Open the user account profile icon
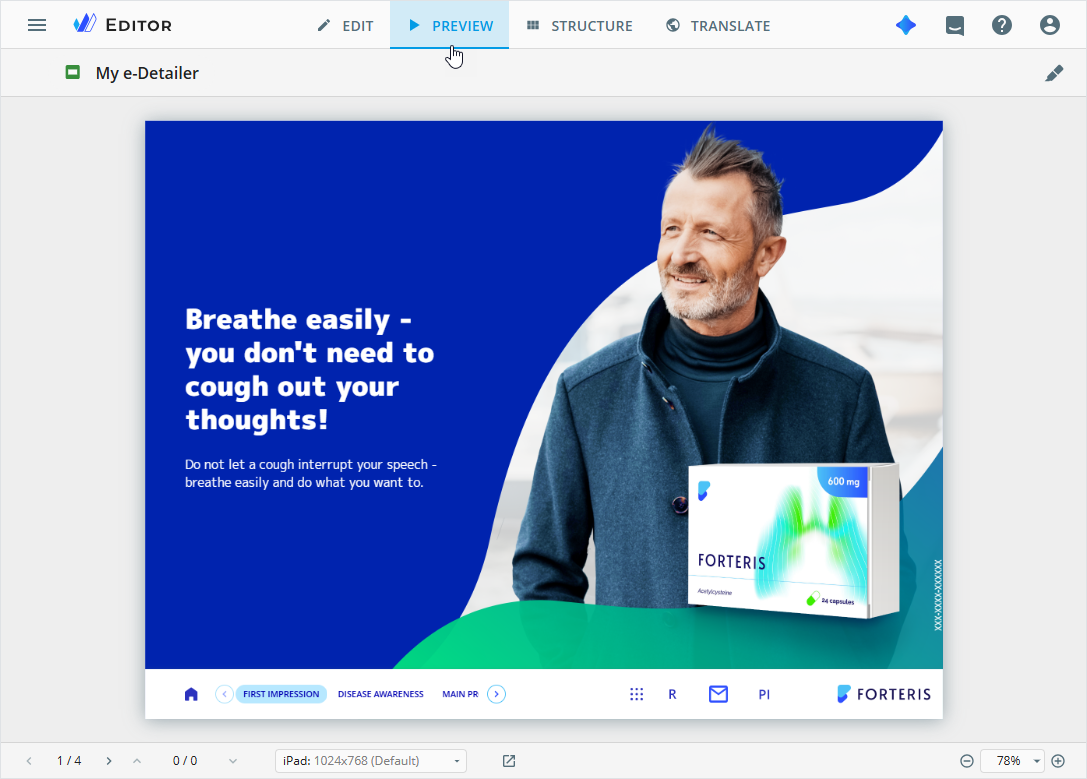 [1050, 26]
